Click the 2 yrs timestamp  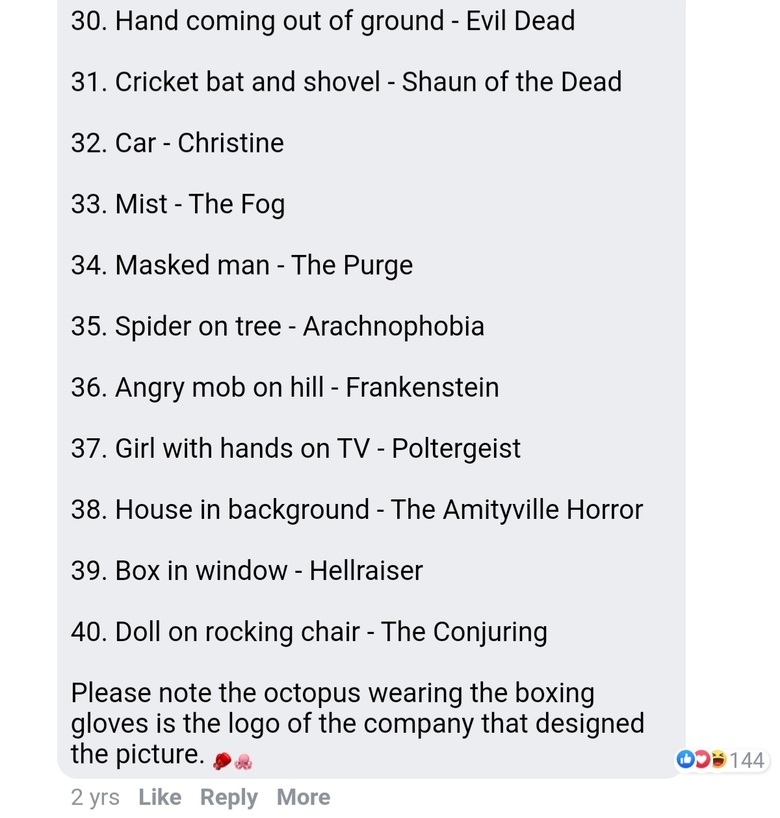(x=95, y=797)
